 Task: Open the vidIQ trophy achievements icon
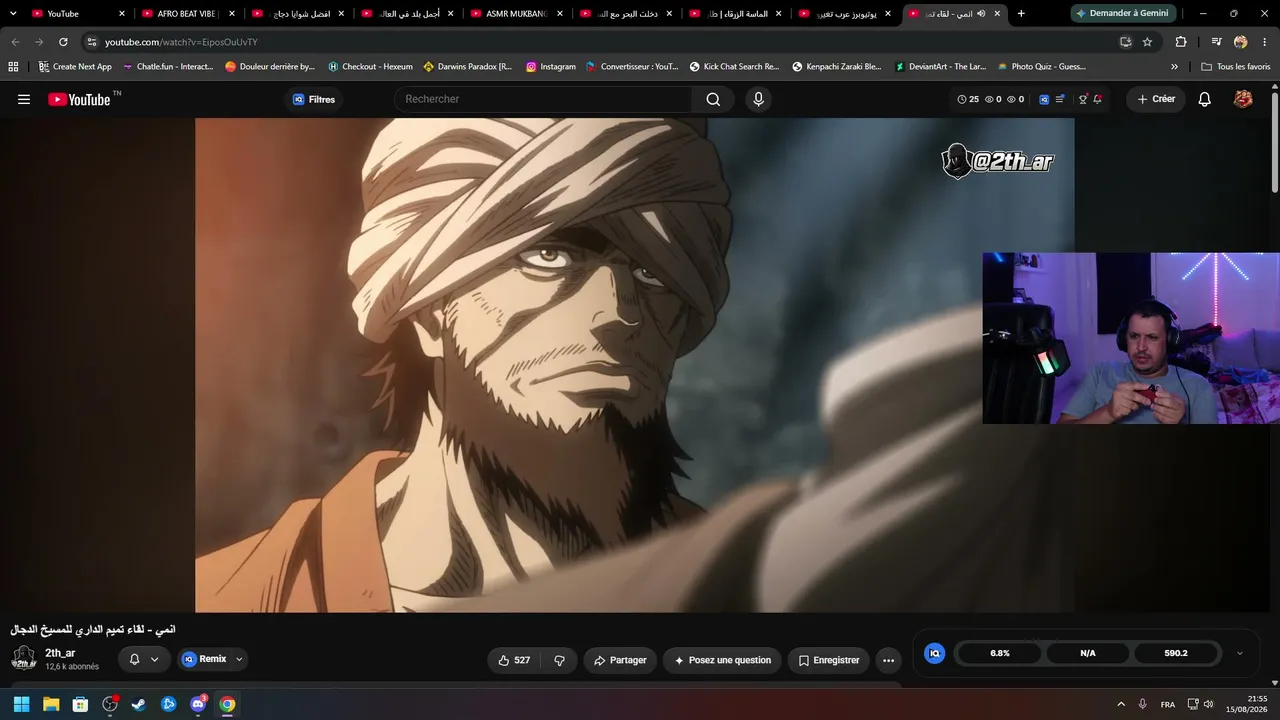pyautogui.click(x=1082, y=99)
